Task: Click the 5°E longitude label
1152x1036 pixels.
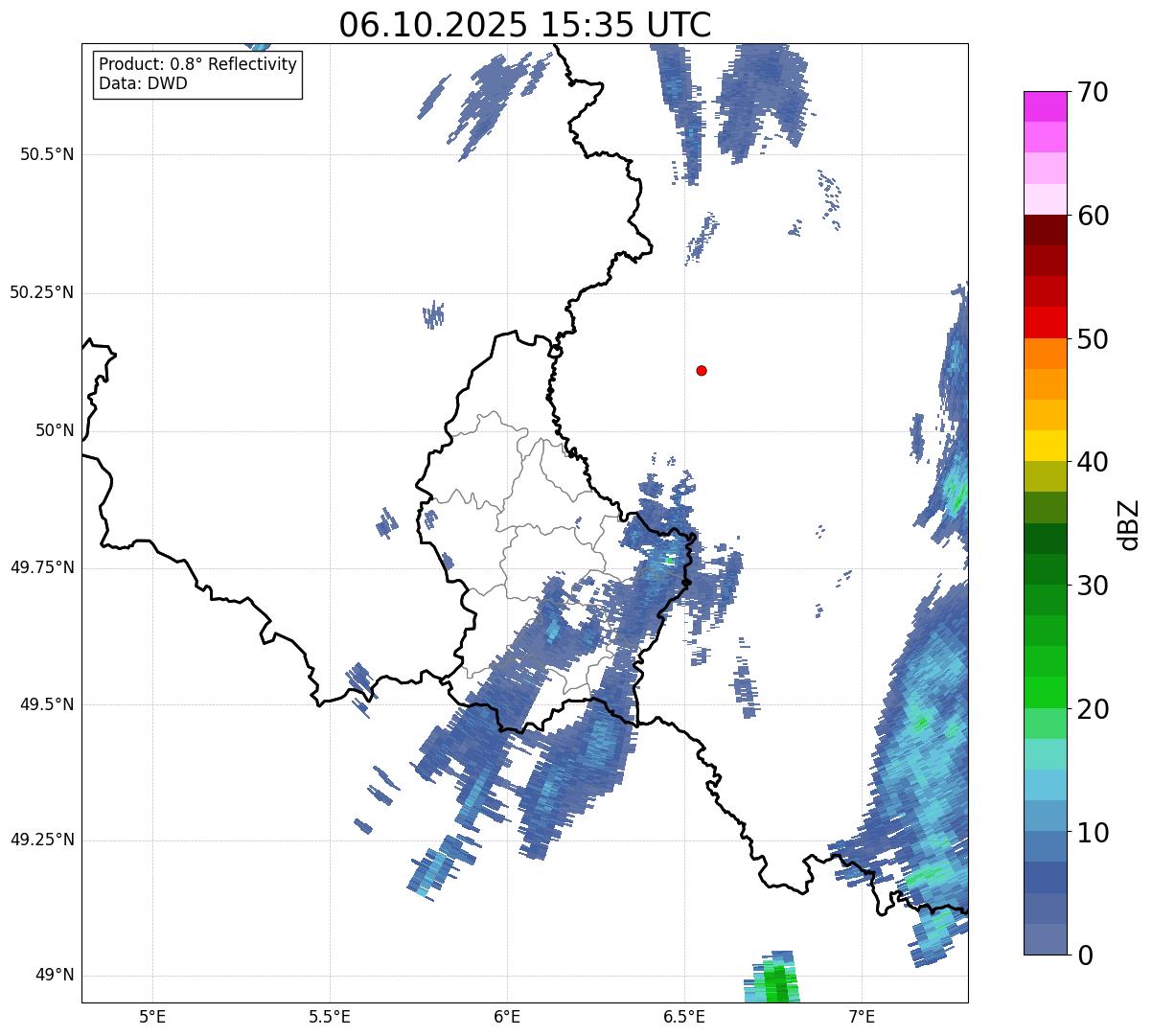Action: [152, 1016]
